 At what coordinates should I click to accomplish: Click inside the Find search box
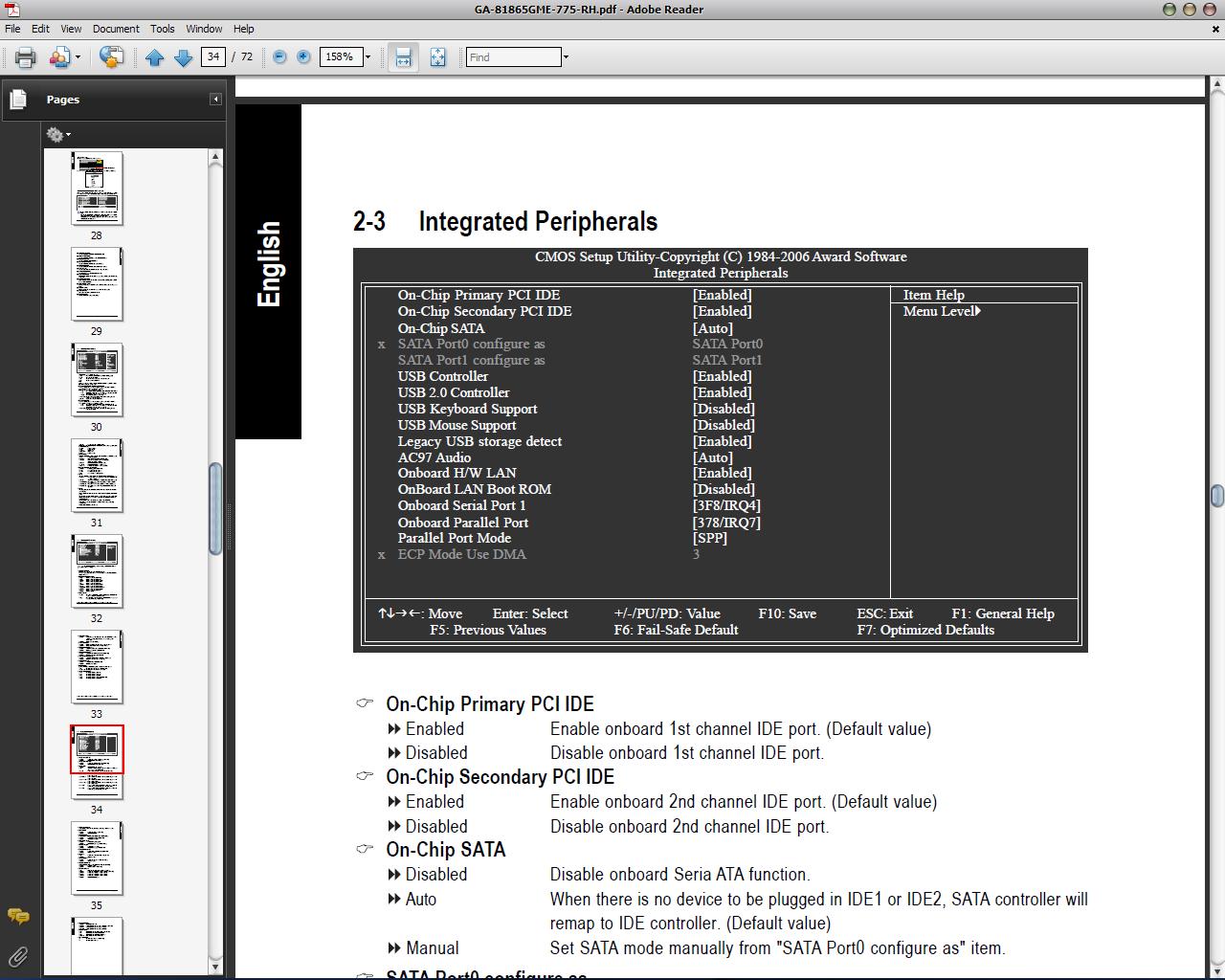[513, 57]
